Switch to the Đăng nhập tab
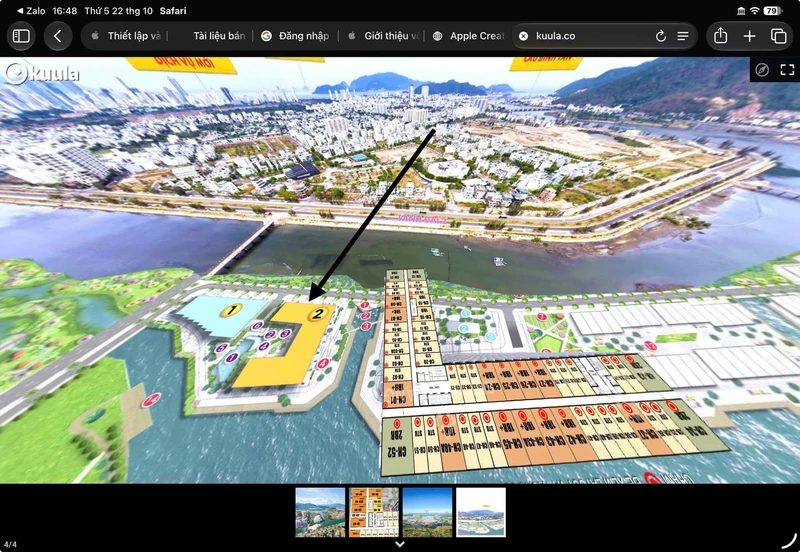800x552 pixels. [x=297, y=36]
